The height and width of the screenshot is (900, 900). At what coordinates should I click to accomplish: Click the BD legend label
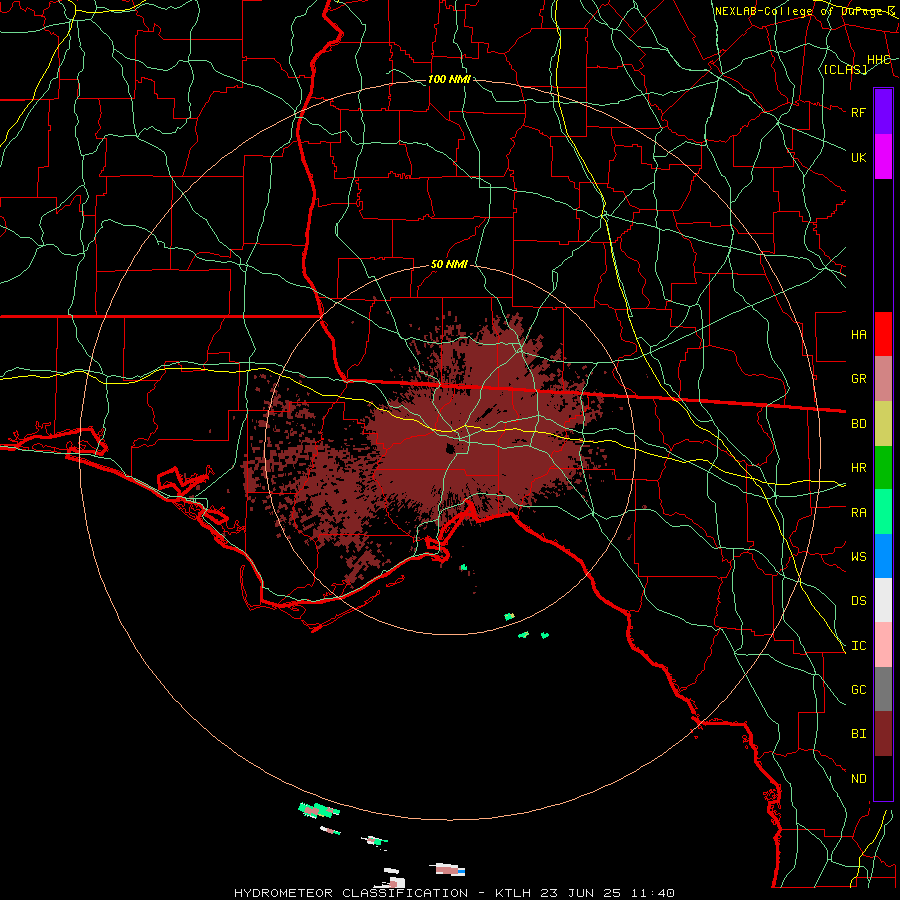(858, 424)
